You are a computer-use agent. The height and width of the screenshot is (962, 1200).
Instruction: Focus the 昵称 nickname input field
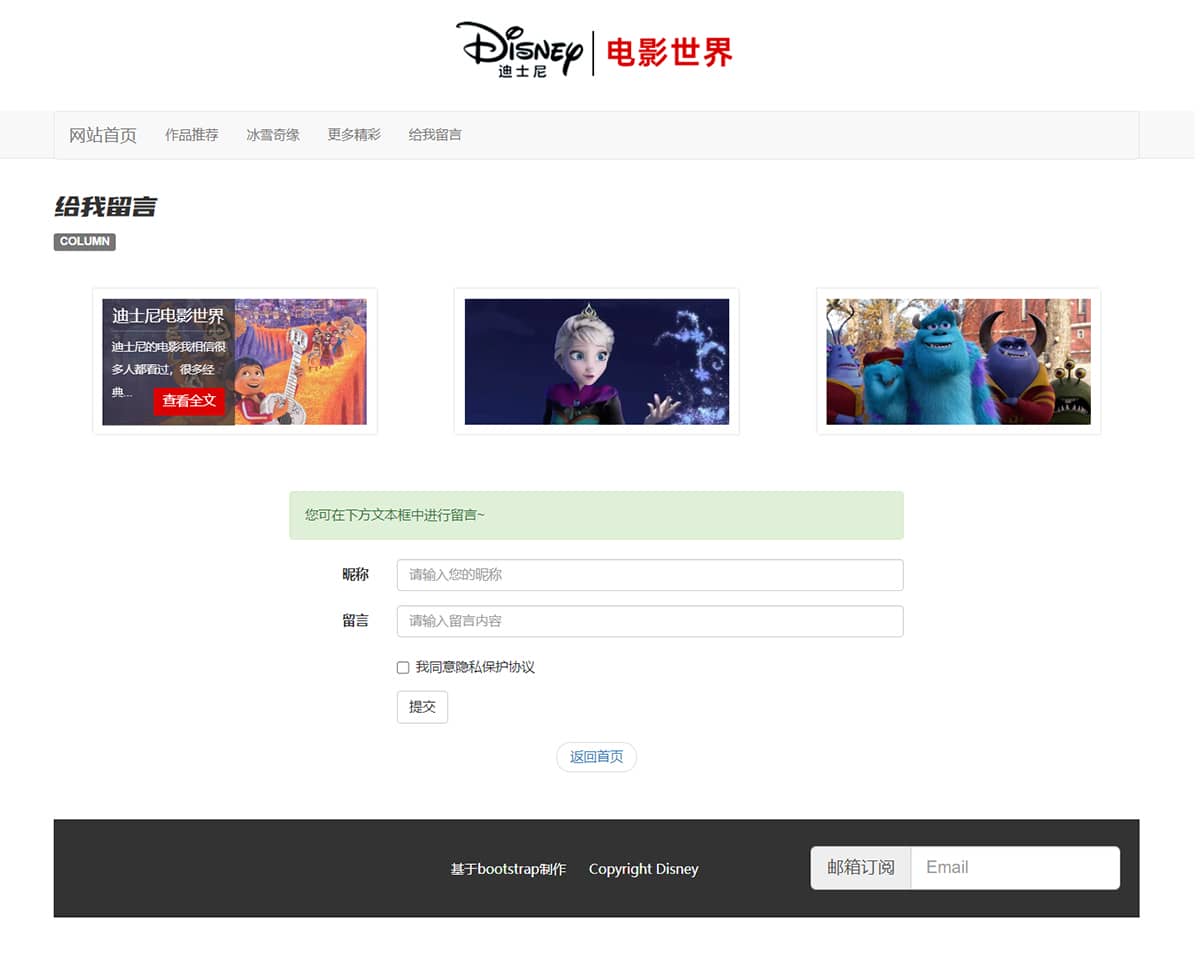pyautogui.click(x=650, y=575)
